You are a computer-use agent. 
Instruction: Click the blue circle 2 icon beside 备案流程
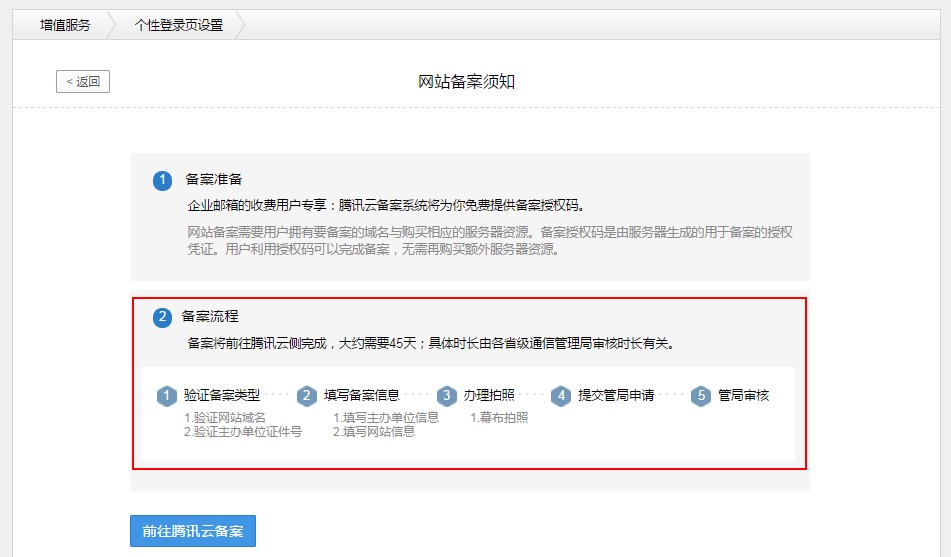163,317
